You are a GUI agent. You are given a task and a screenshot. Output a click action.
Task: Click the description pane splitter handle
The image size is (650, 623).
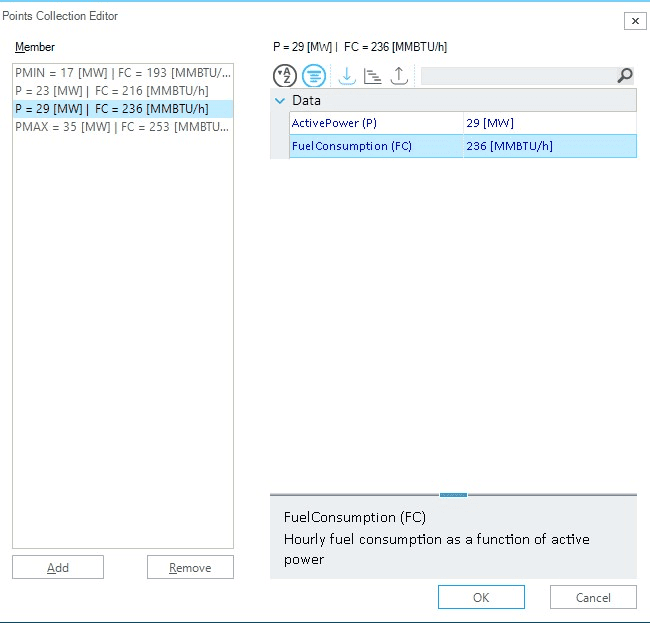tap(454, 495)
